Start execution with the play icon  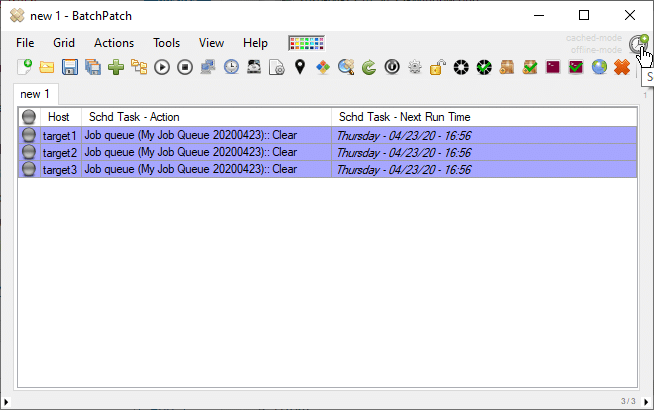[162, 67]
